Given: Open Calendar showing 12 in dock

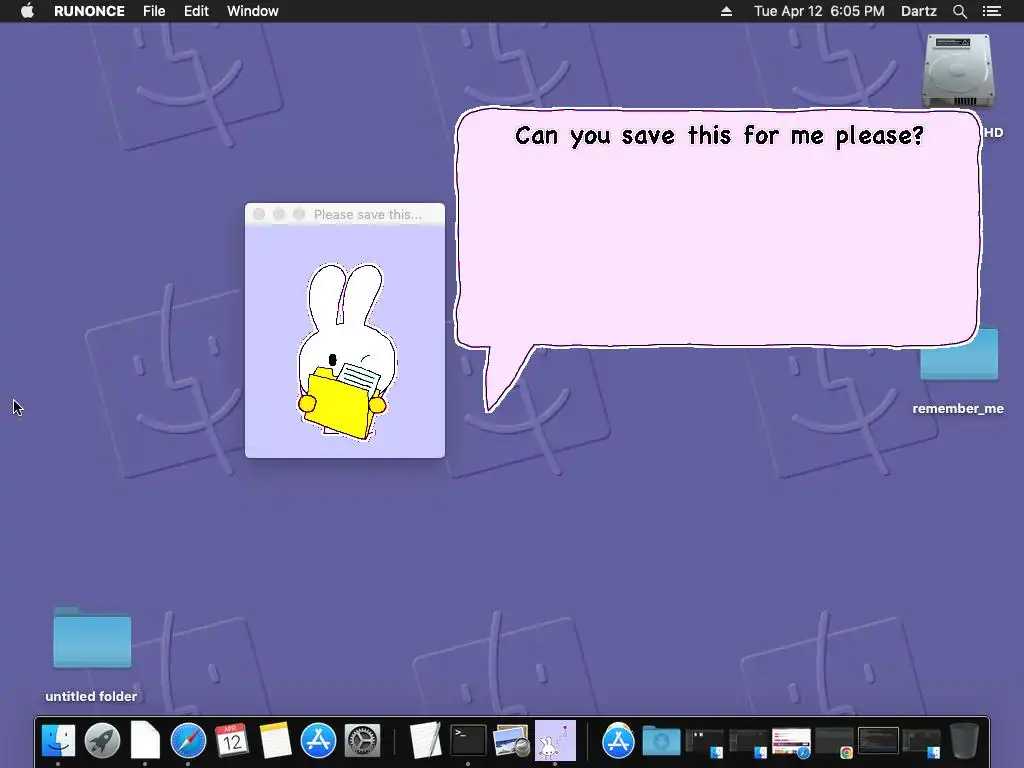Looking at the screenshot, I should (232, 741).
